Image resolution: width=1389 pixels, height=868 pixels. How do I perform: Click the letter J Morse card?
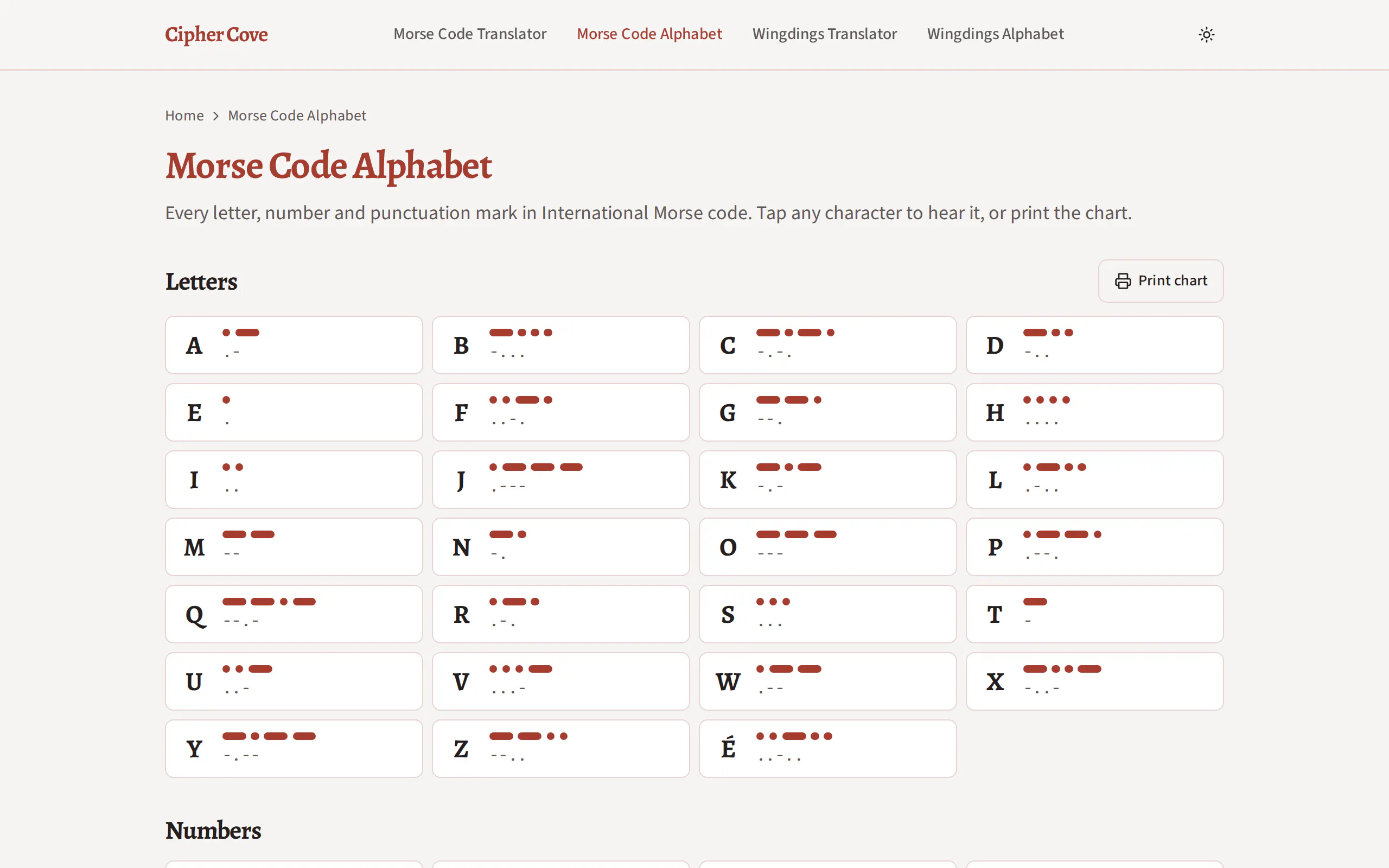coord(561,480)
